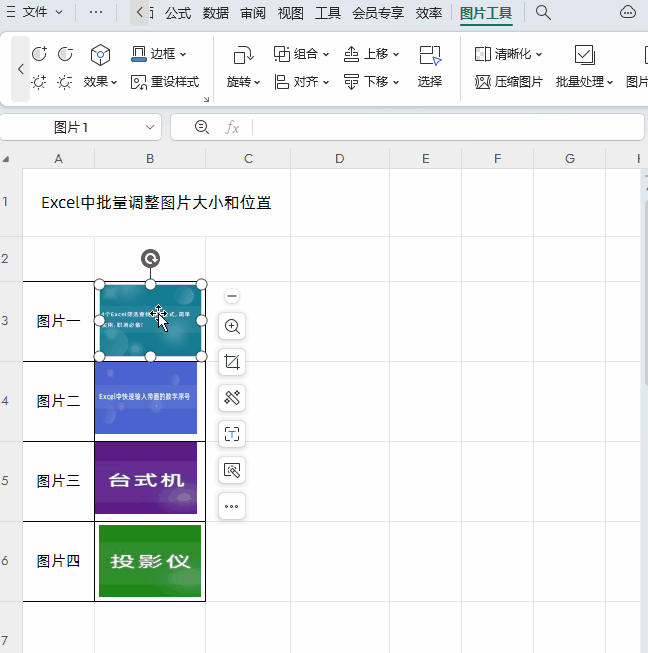Image resolution: width=648 pixels, height=653 pixels.
Task: Click cell containing 图片四
Action: (x=59, y=561)
